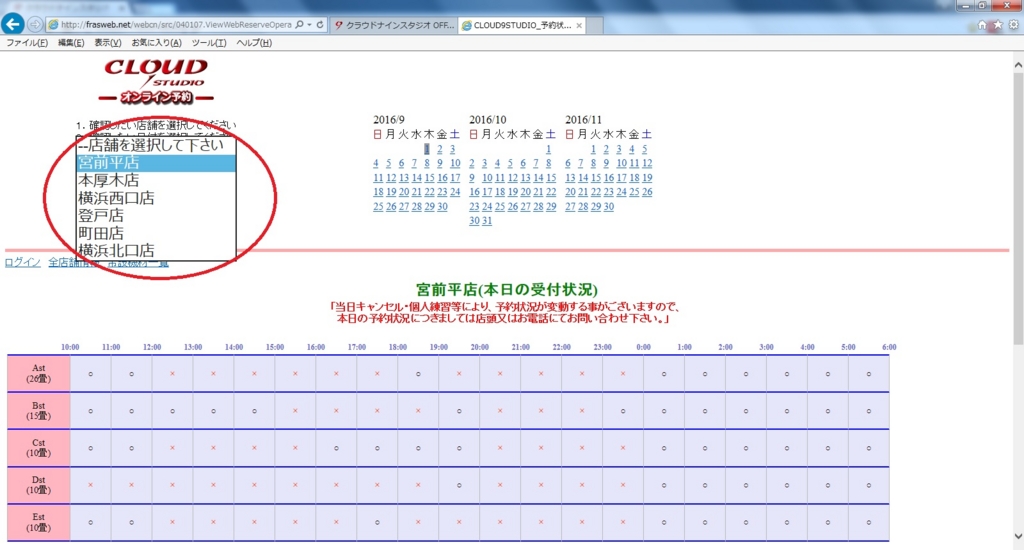Open the 編集(E) menu
Viewport: 1024px width, 550px height.
click(71, 42)
